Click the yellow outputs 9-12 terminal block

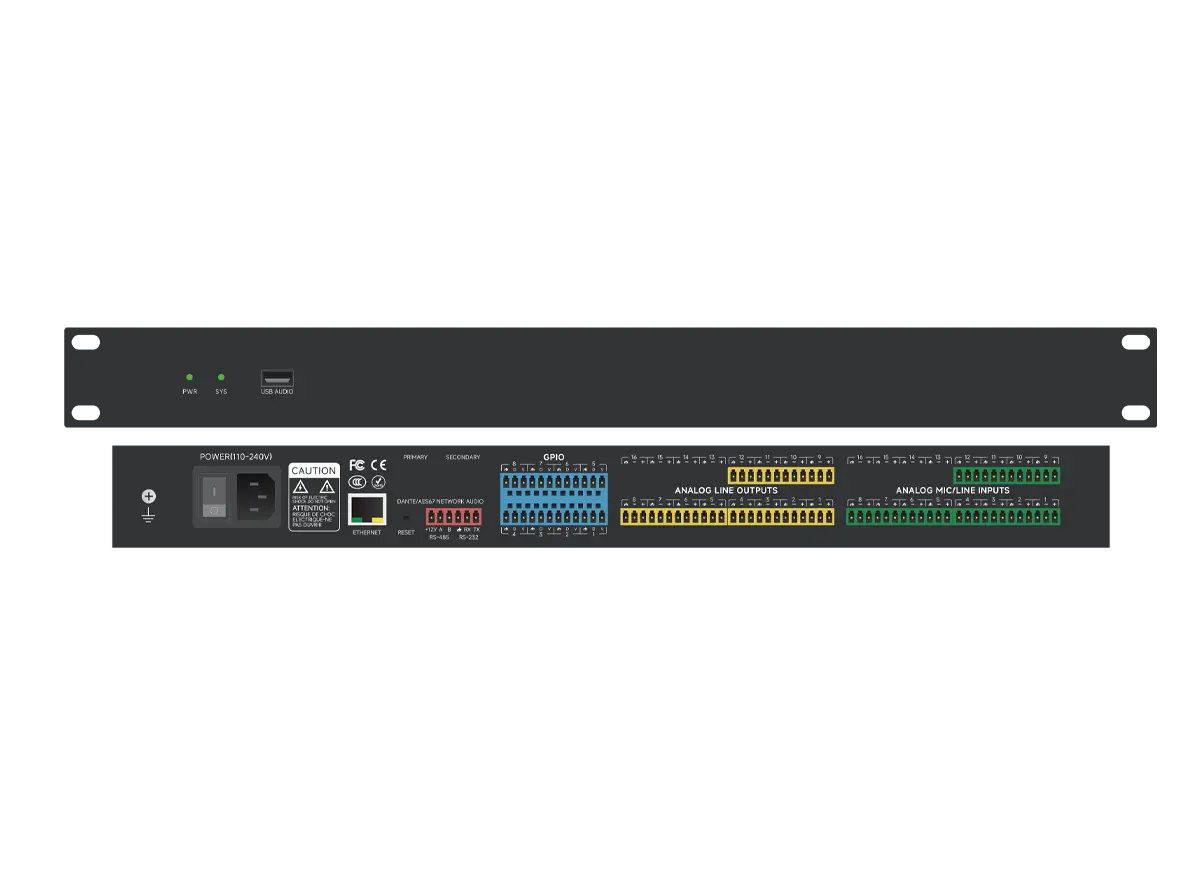click(x=781, y=475)
